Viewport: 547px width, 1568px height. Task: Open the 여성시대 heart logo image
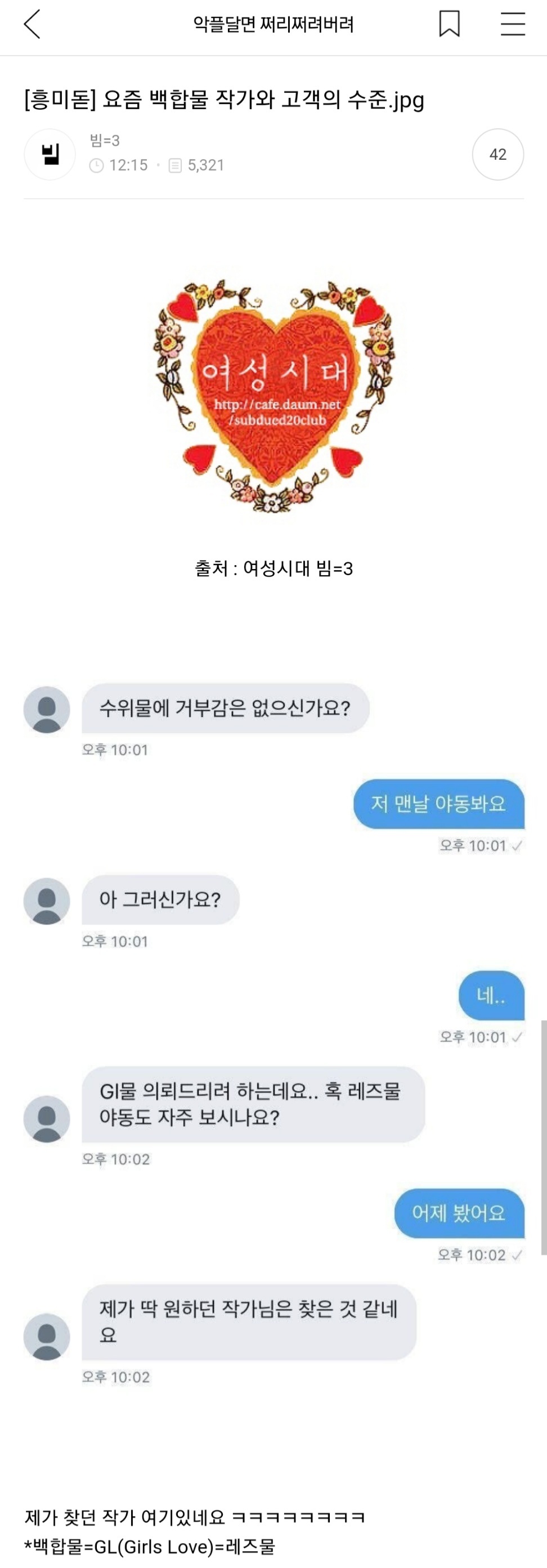(273, 396)
